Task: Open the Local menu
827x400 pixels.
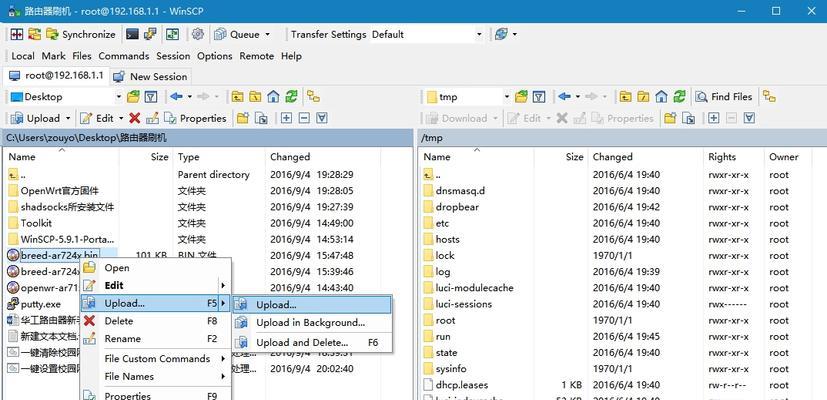Action: tap(23, 56)
